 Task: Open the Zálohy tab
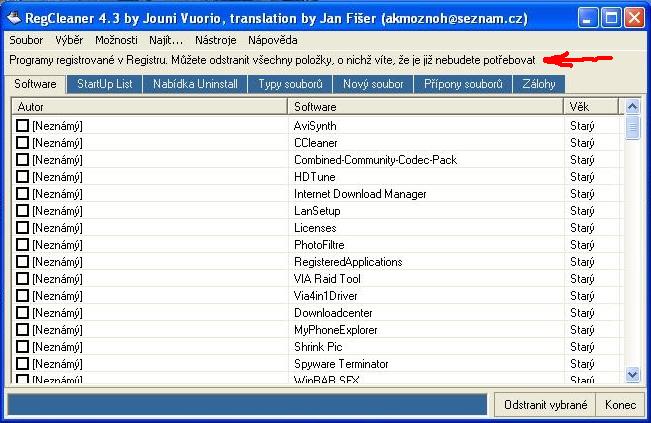(539, 84)
